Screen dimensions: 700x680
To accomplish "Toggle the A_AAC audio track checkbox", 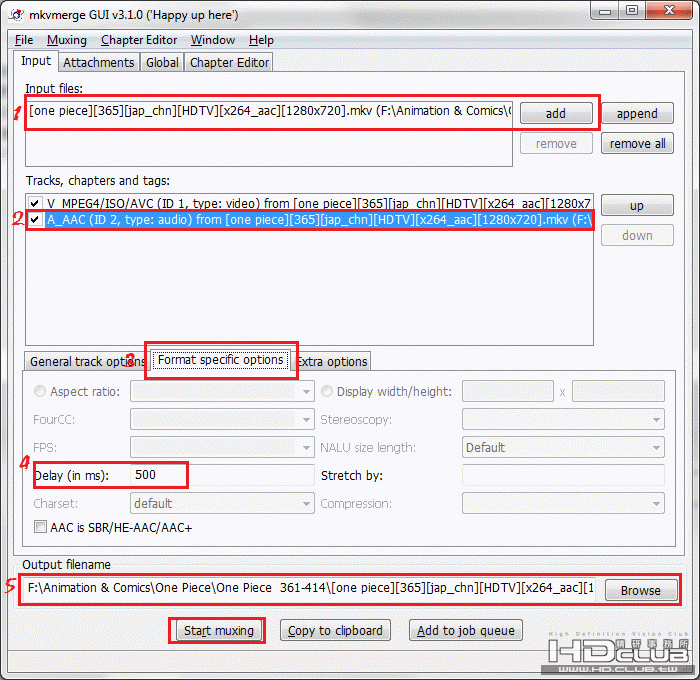I will 35,220.
